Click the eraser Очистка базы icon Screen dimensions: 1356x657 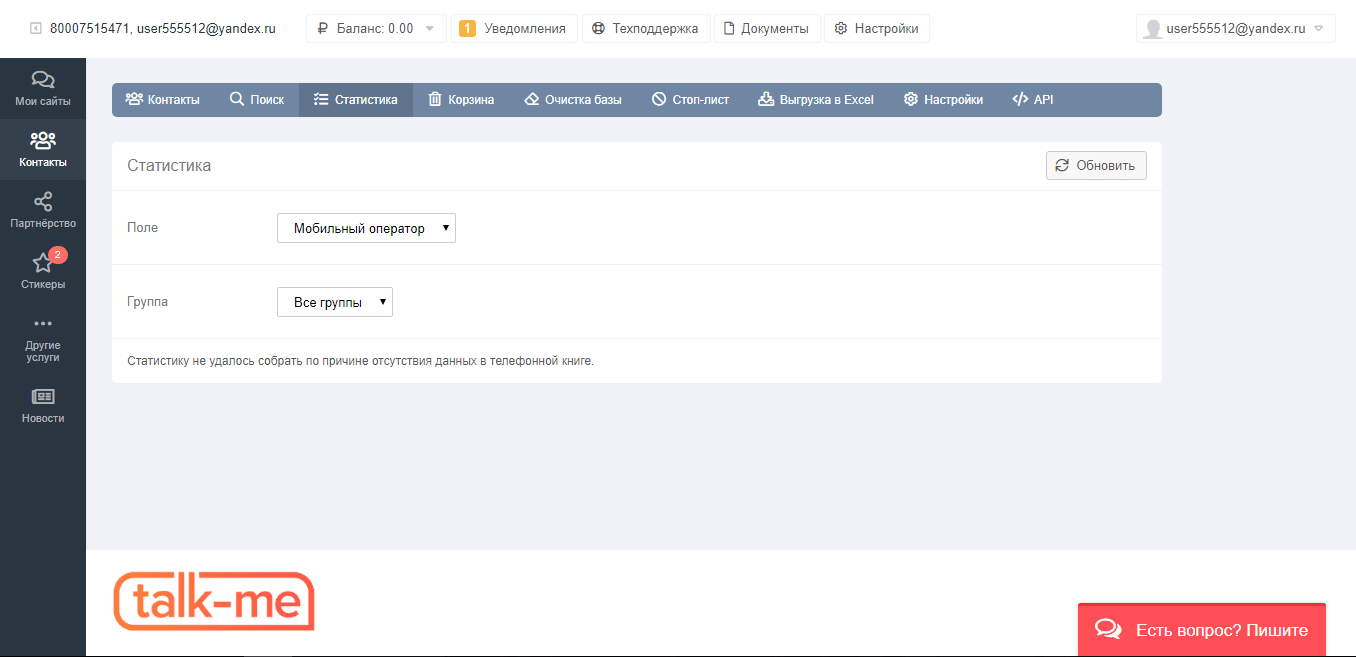pos(531,100)
